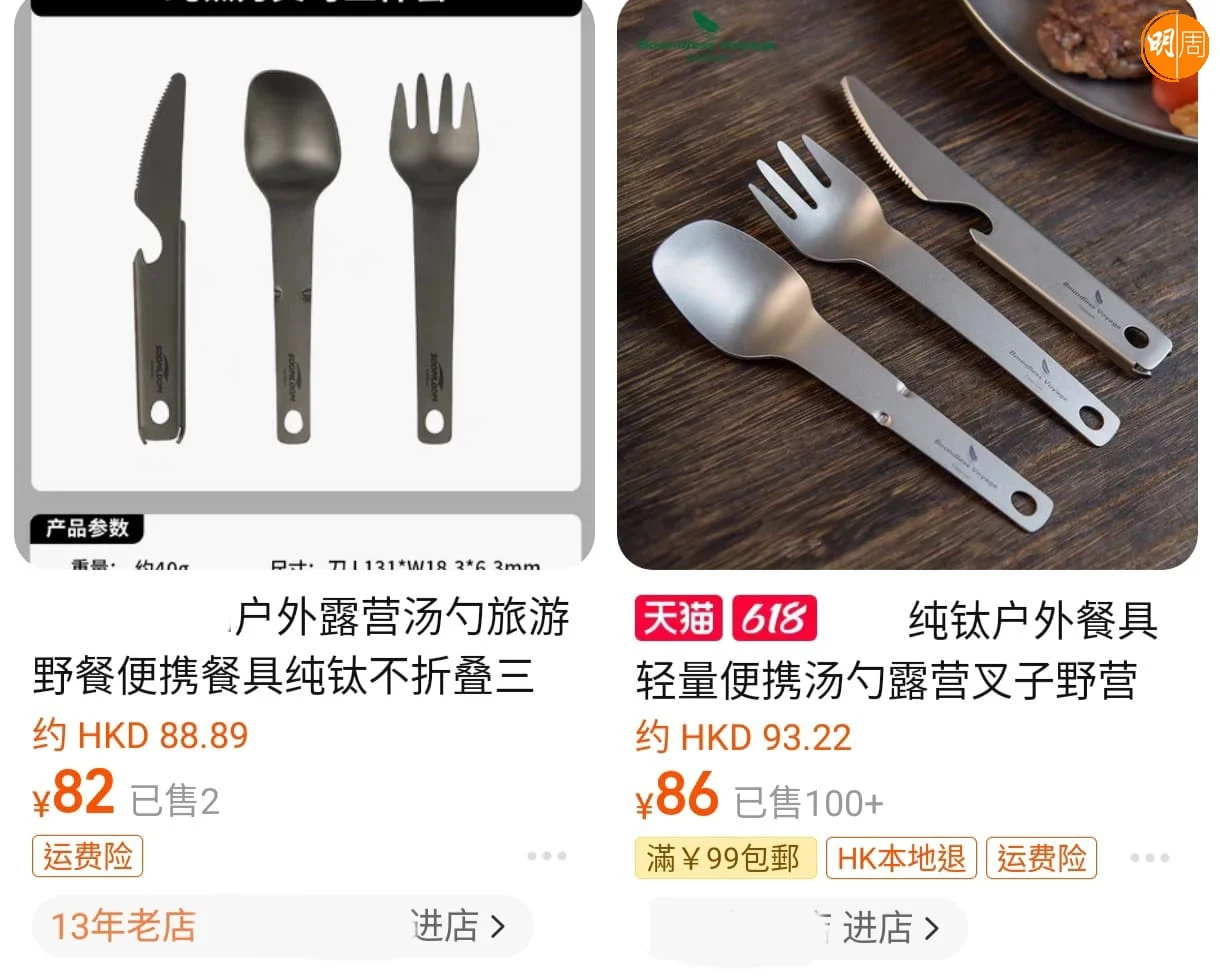
Task: Click the 13年老店 shop label
Action: 123,926
